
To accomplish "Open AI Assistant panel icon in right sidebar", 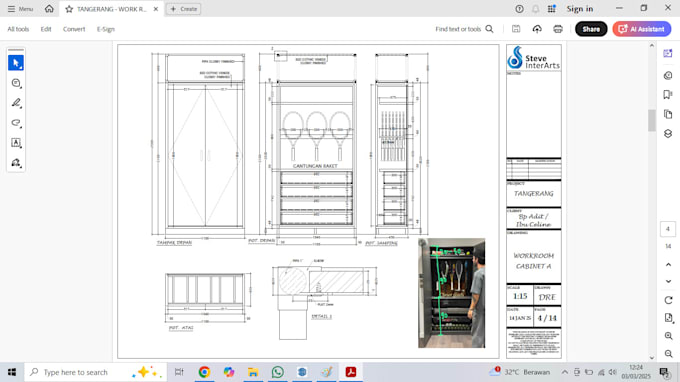I will click(668, 53).
